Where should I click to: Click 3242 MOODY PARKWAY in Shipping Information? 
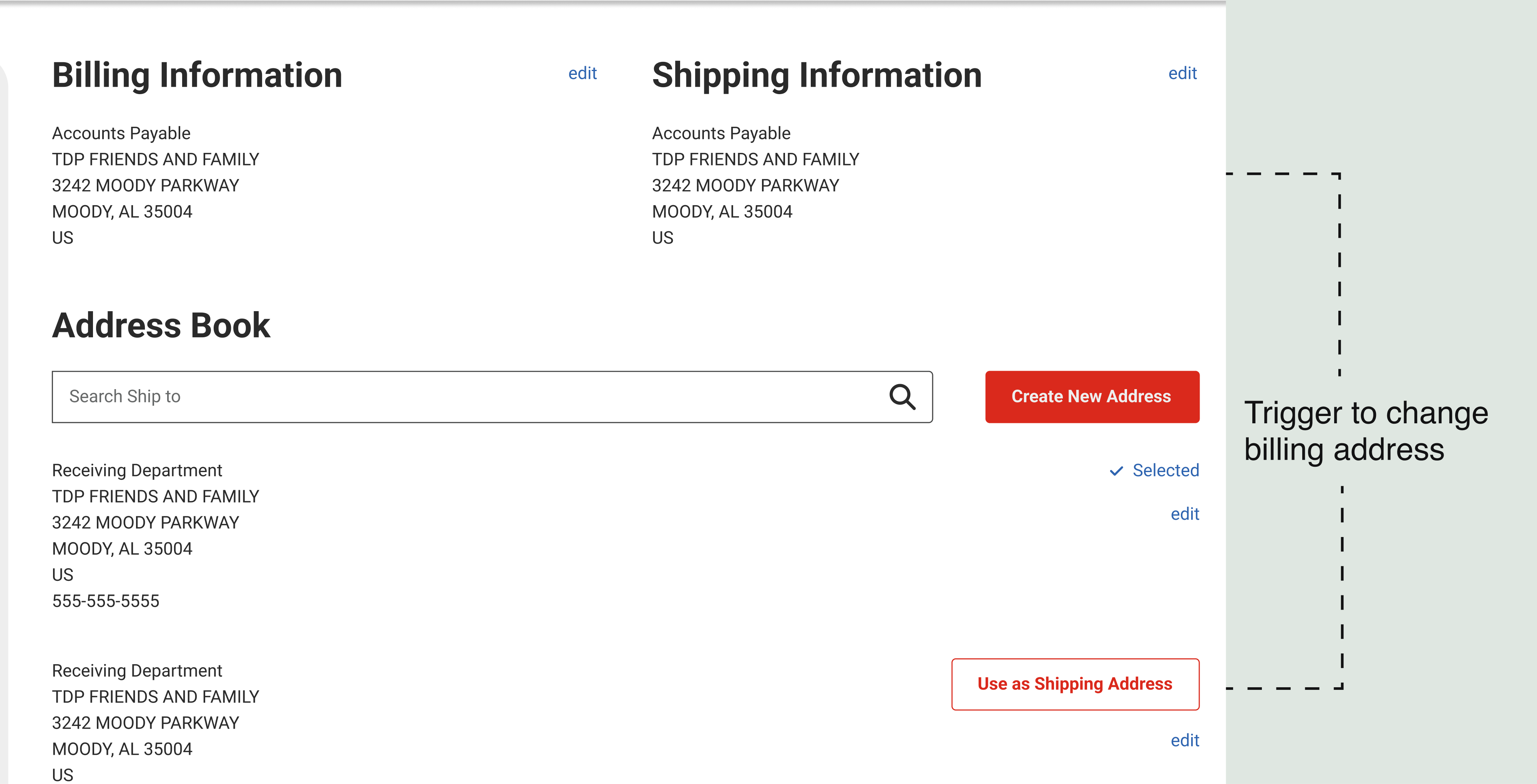point(745,186)
